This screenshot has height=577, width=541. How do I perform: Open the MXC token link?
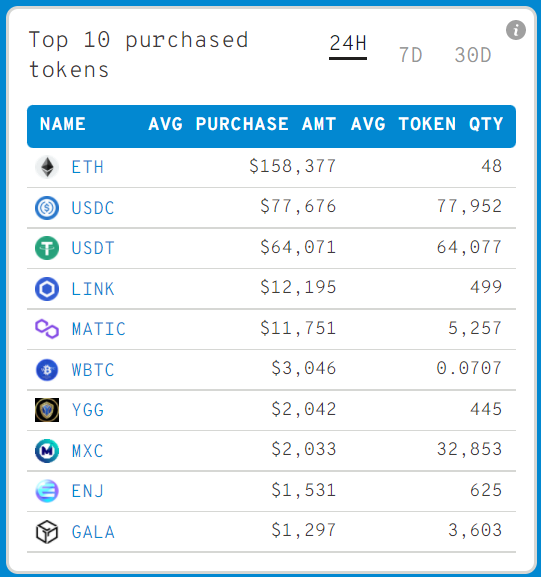[88, 451]
